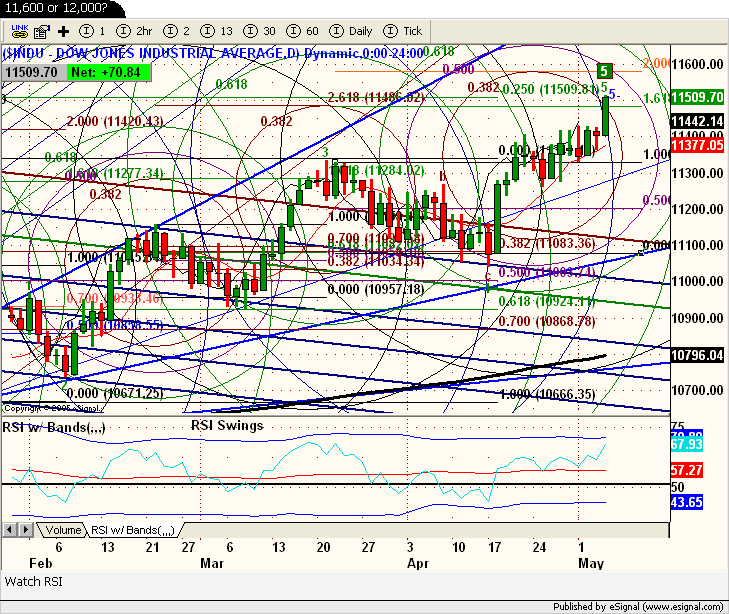
Task: Open the Volume study tab
Action: coord(64,530)
